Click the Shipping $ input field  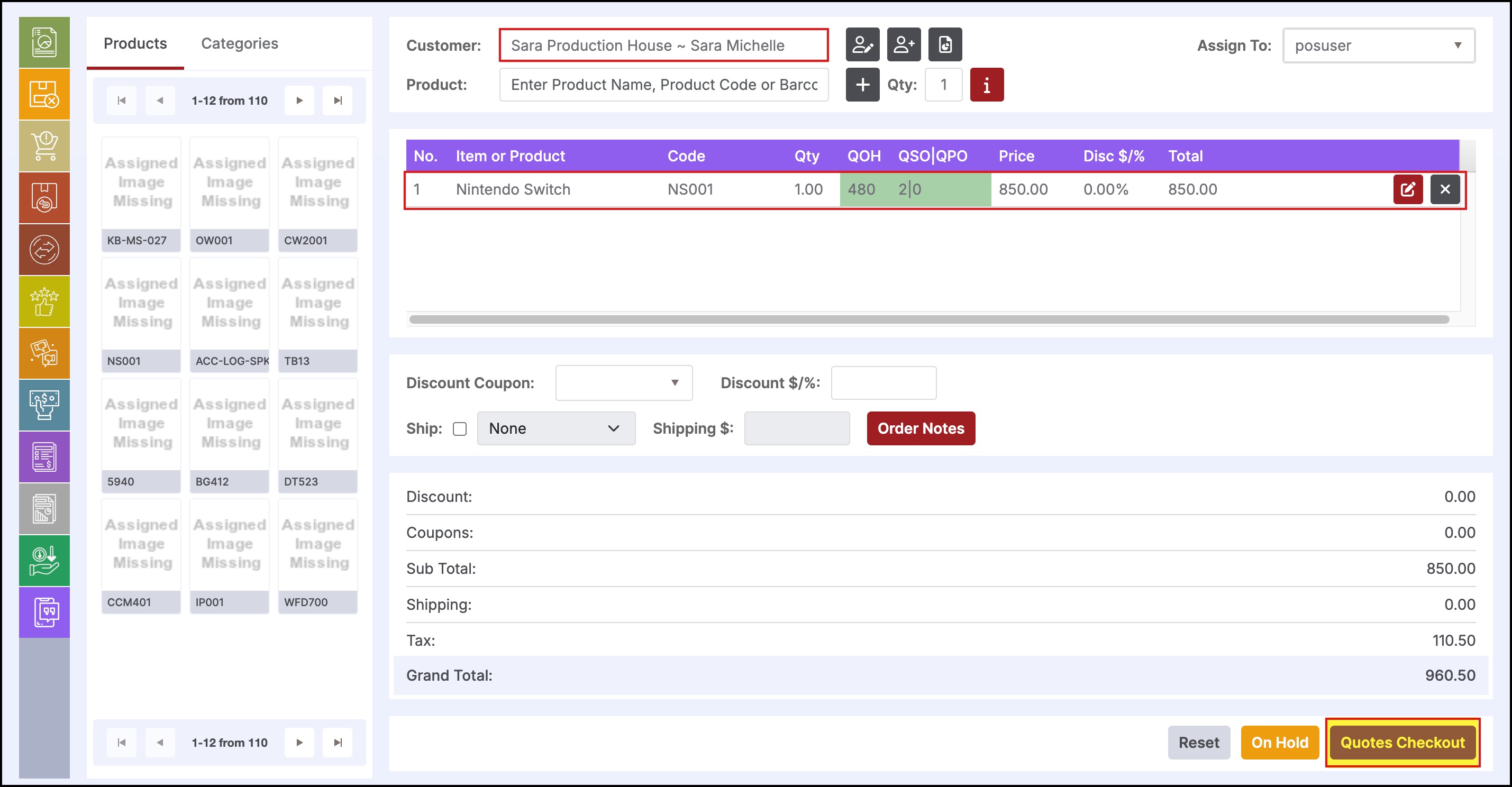[797, 428]
